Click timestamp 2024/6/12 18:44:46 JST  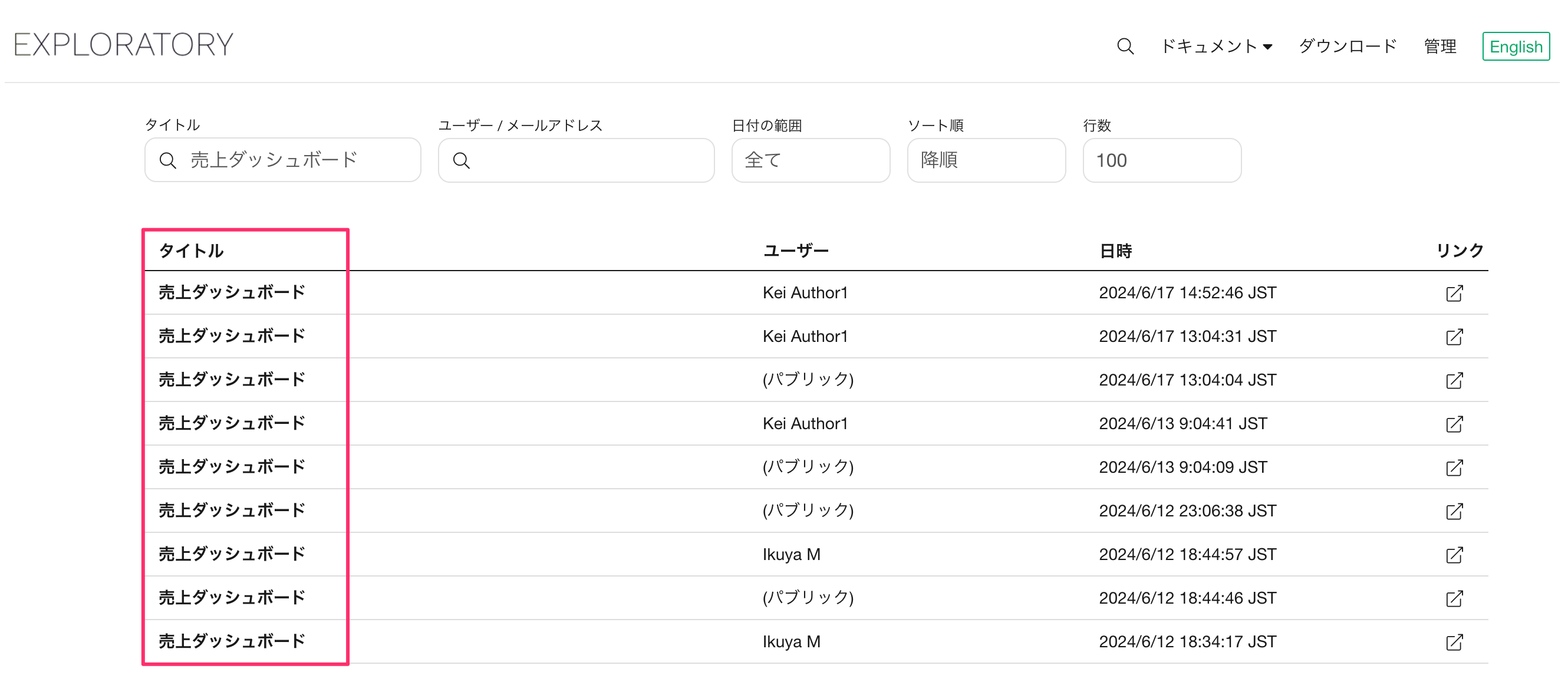point(1188,598)
